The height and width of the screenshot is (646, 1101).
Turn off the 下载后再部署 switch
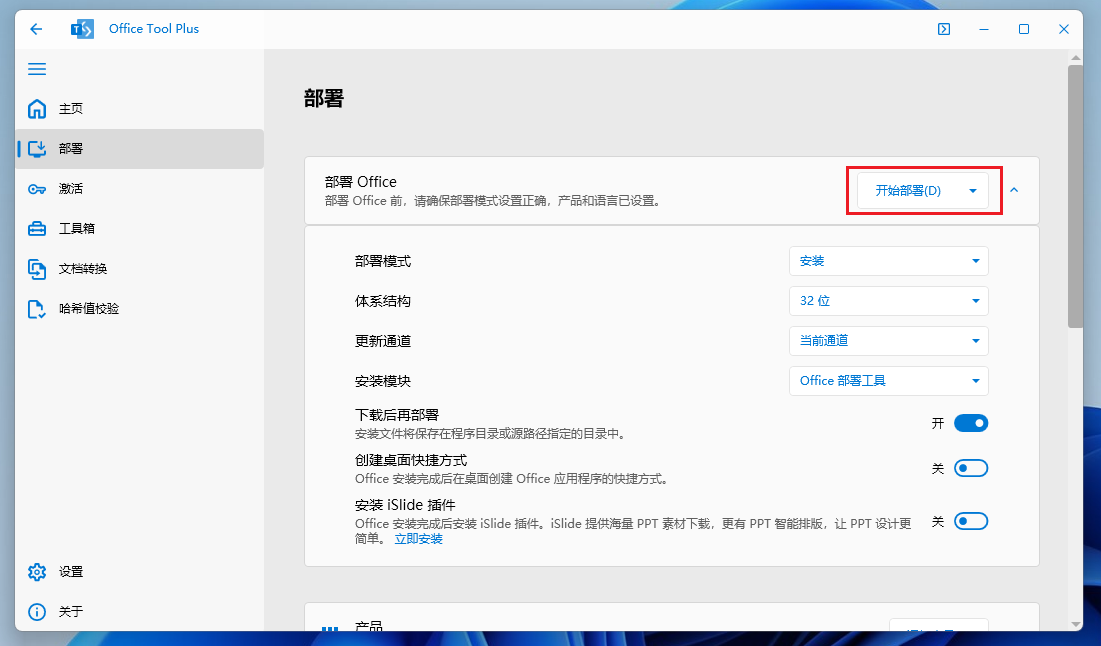(971, 423)
